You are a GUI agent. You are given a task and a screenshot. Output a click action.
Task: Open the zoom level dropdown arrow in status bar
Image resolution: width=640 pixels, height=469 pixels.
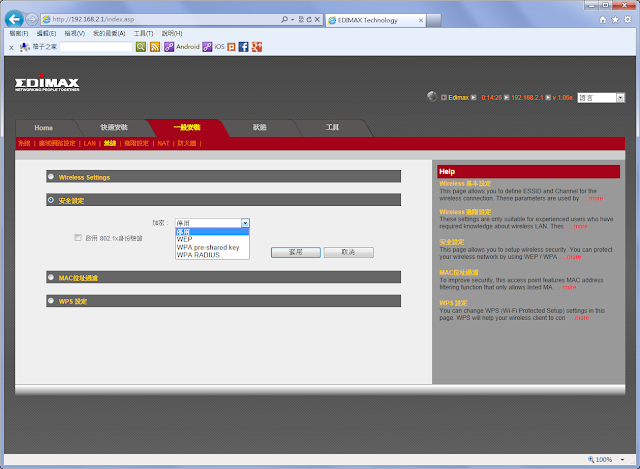click(x=622, y=460)
